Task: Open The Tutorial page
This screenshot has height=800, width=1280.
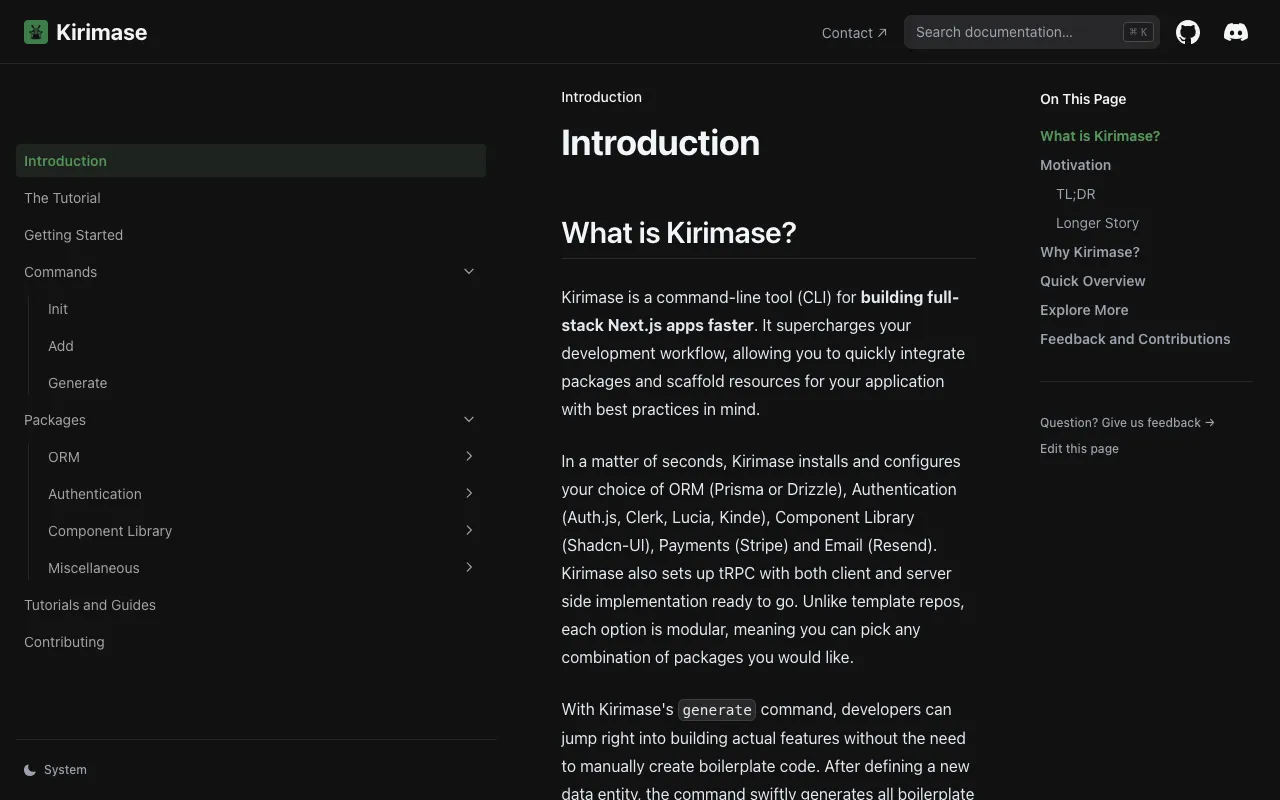Action: click(x=251, y=198)
